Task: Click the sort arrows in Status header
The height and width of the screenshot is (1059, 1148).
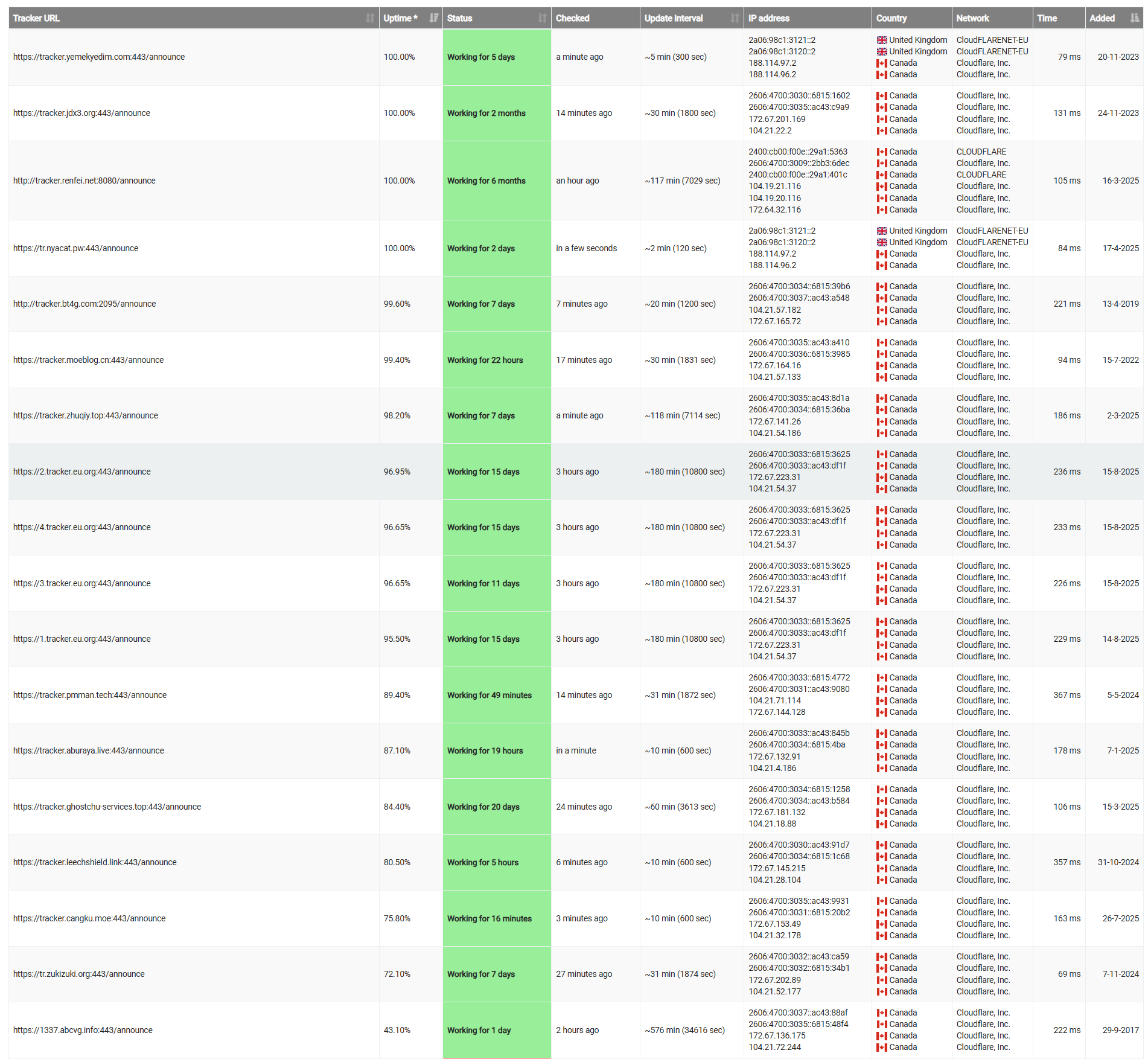Action: pos(542,18)
